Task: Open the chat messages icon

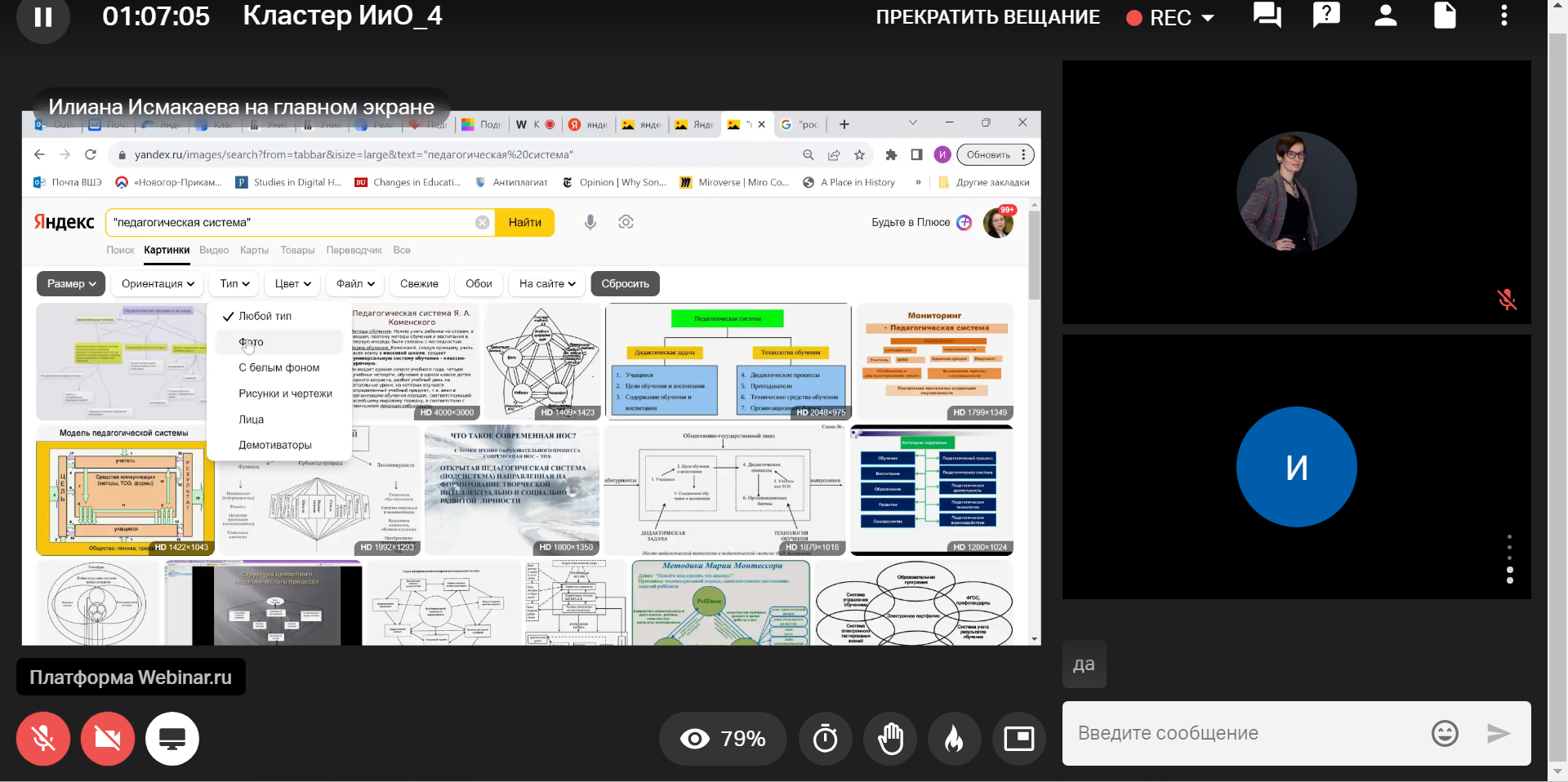Action: (1267, 16)
